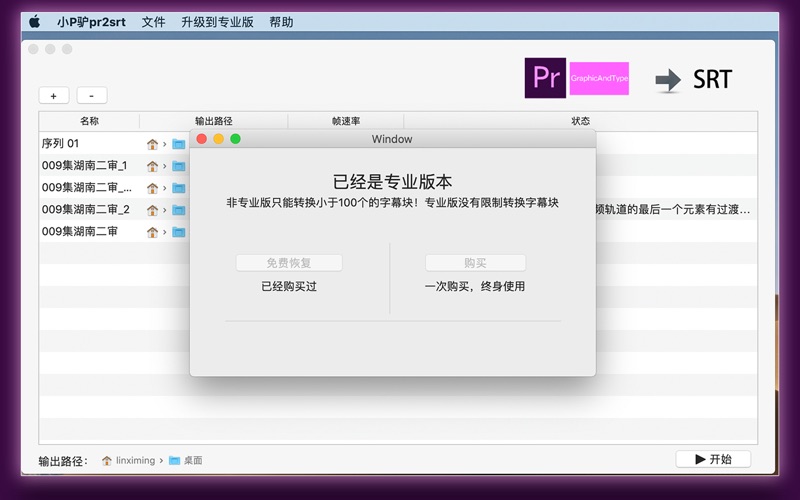
Task: Minimize the Window dialog with yellow button
Action: tap(218, 139)
